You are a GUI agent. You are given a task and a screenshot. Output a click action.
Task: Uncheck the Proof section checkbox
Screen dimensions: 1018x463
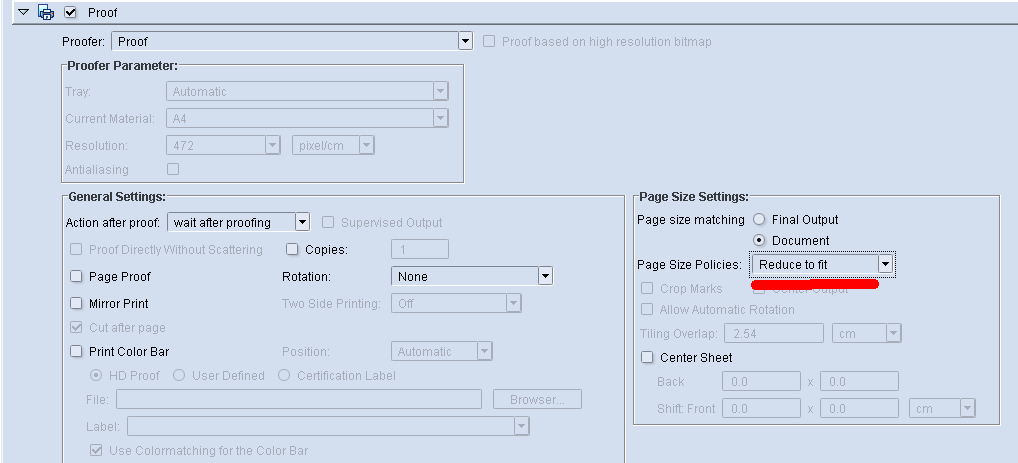(x=70, y=13)
